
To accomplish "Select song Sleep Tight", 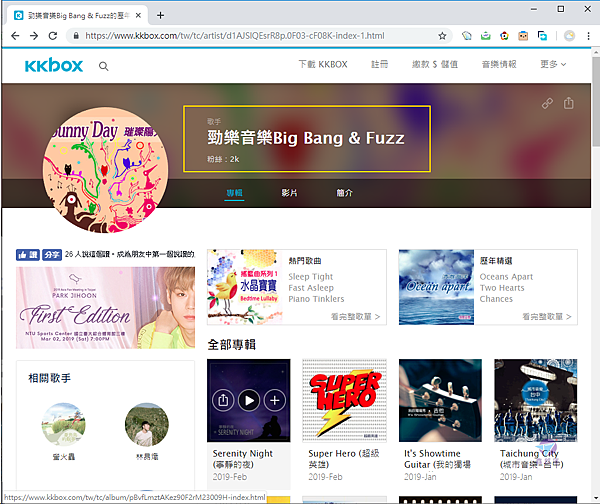I will [311, 276].
